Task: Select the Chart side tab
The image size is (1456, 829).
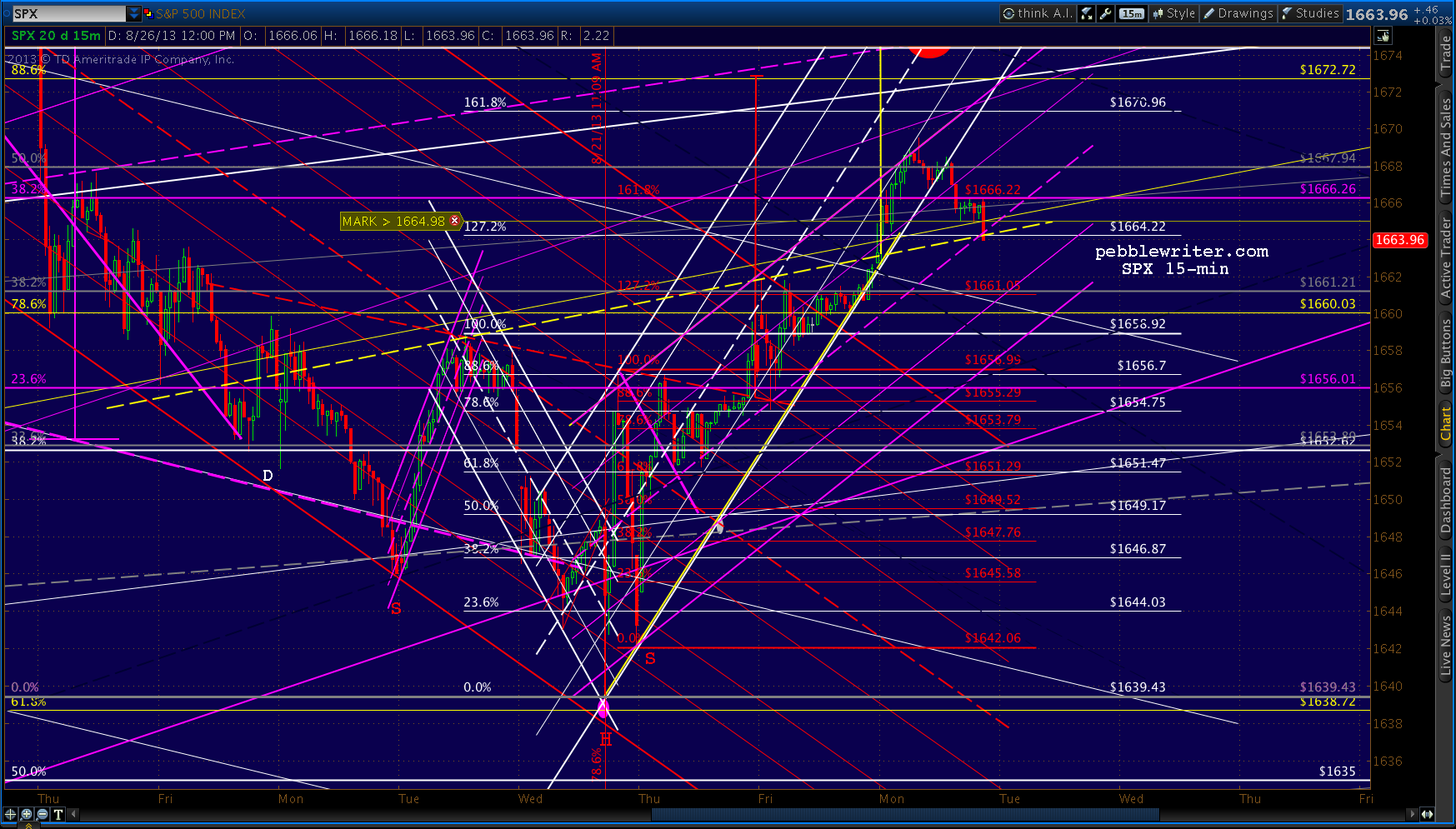Action: point(1446,424)
